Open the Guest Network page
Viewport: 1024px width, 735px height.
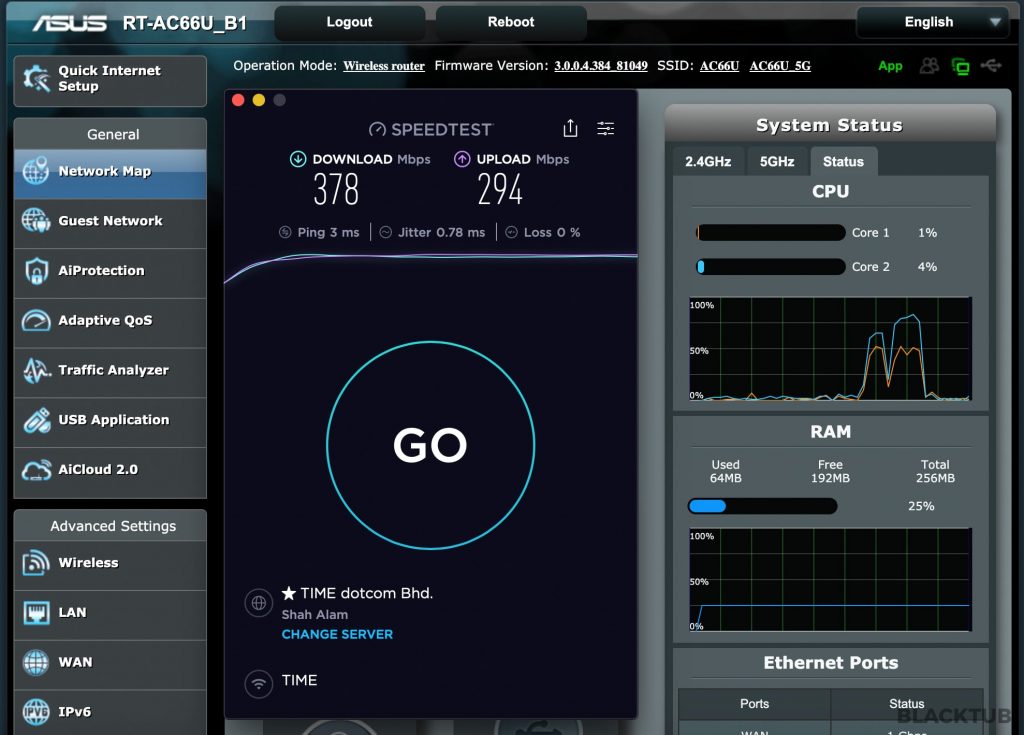(x=110, y=221)
